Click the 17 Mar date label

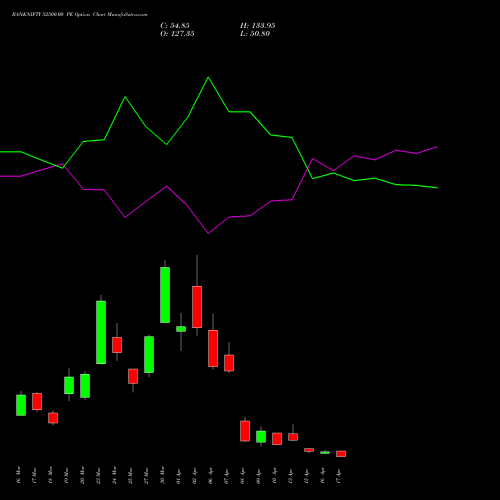[x=34, y=475]
